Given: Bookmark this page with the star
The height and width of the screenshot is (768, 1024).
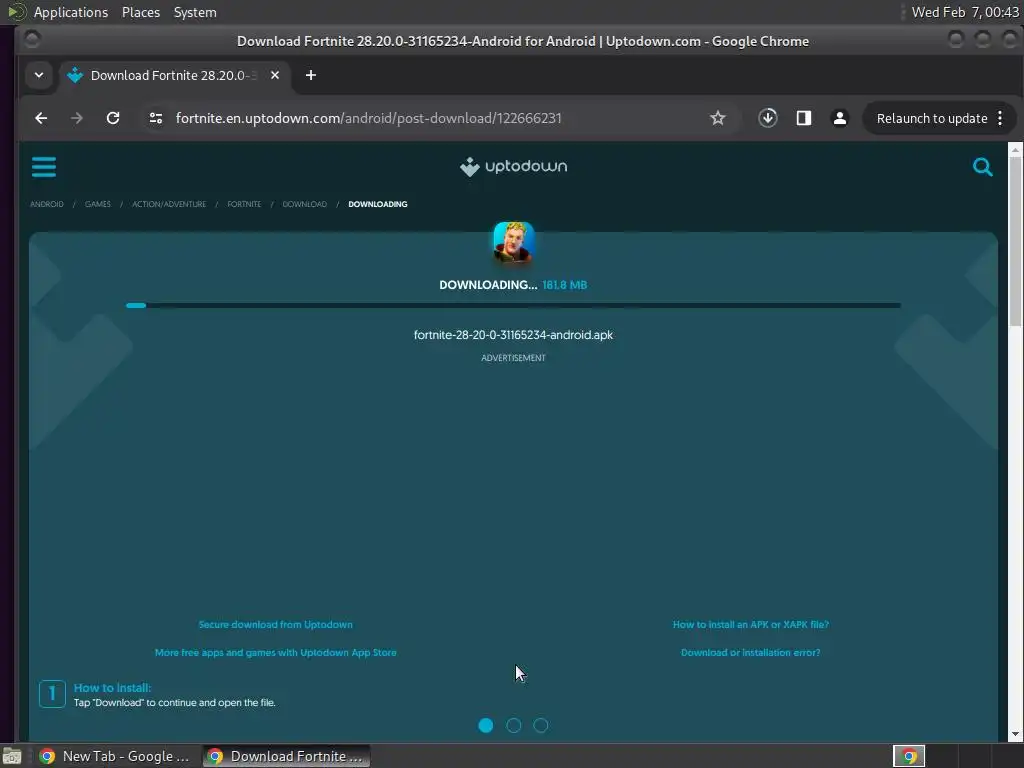Looking at the screenshot, I should [718, 118].
